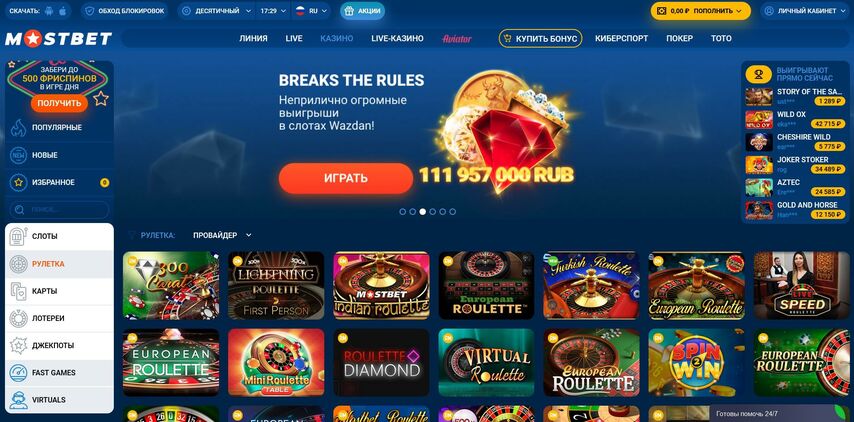Select the last carousel dot
This screenshot has height=422, width=854.
pos(453,212)
